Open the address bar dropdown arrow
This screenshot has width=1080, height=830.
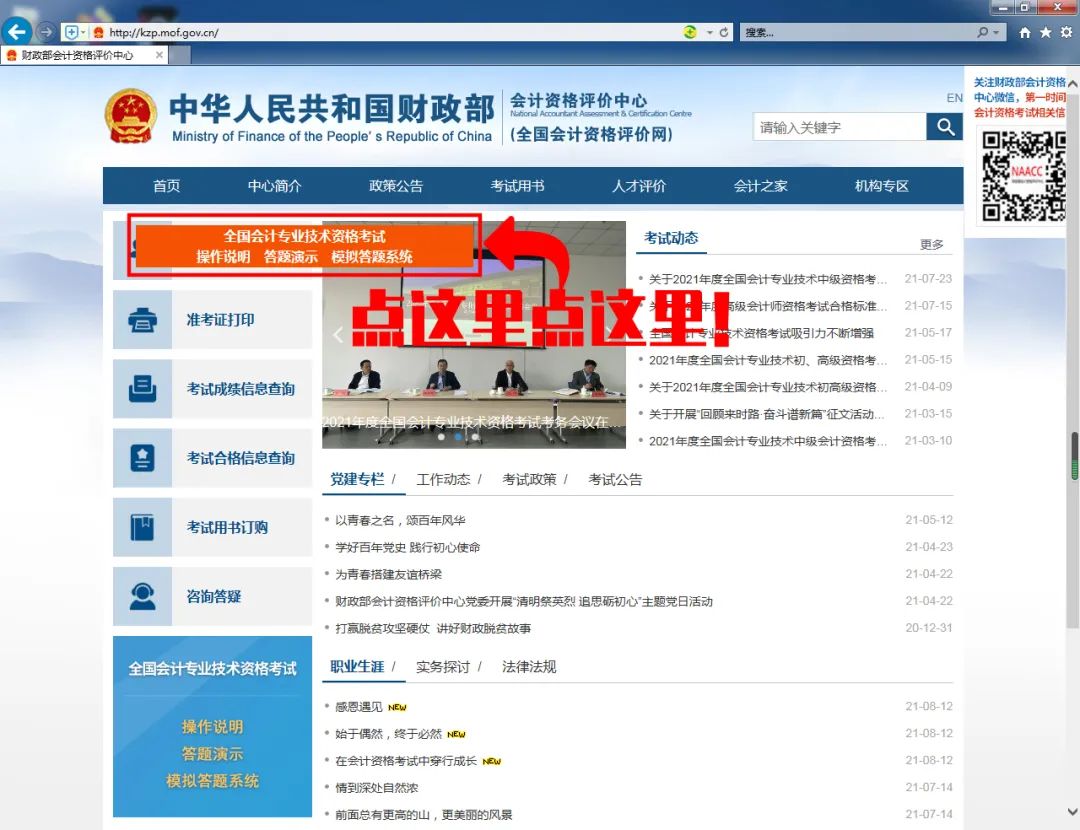click(x=709, y=32)
